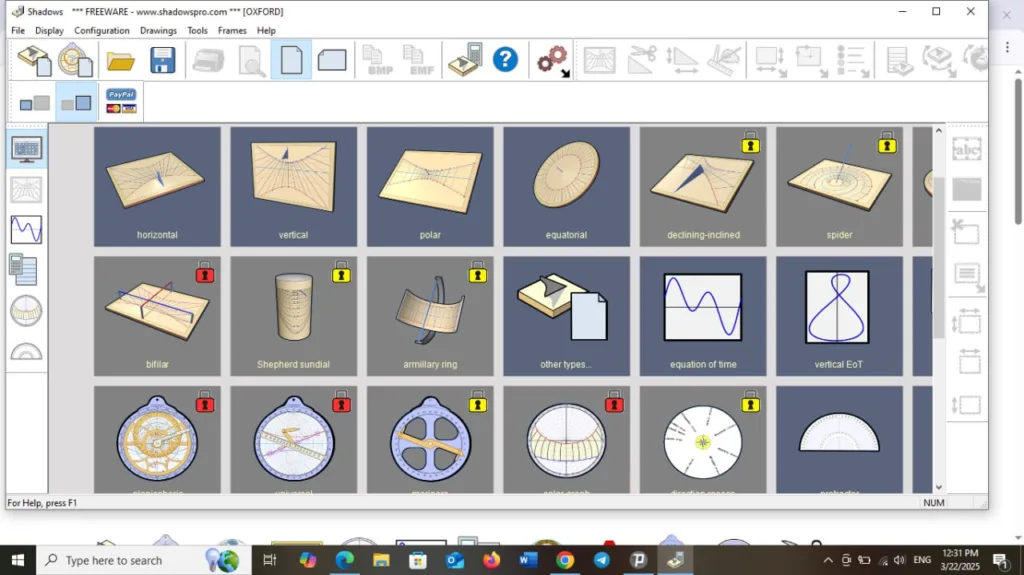This screenshot has width=1024, height=575.
Task: Open the File menu
Action: click(x=18, y=31)
